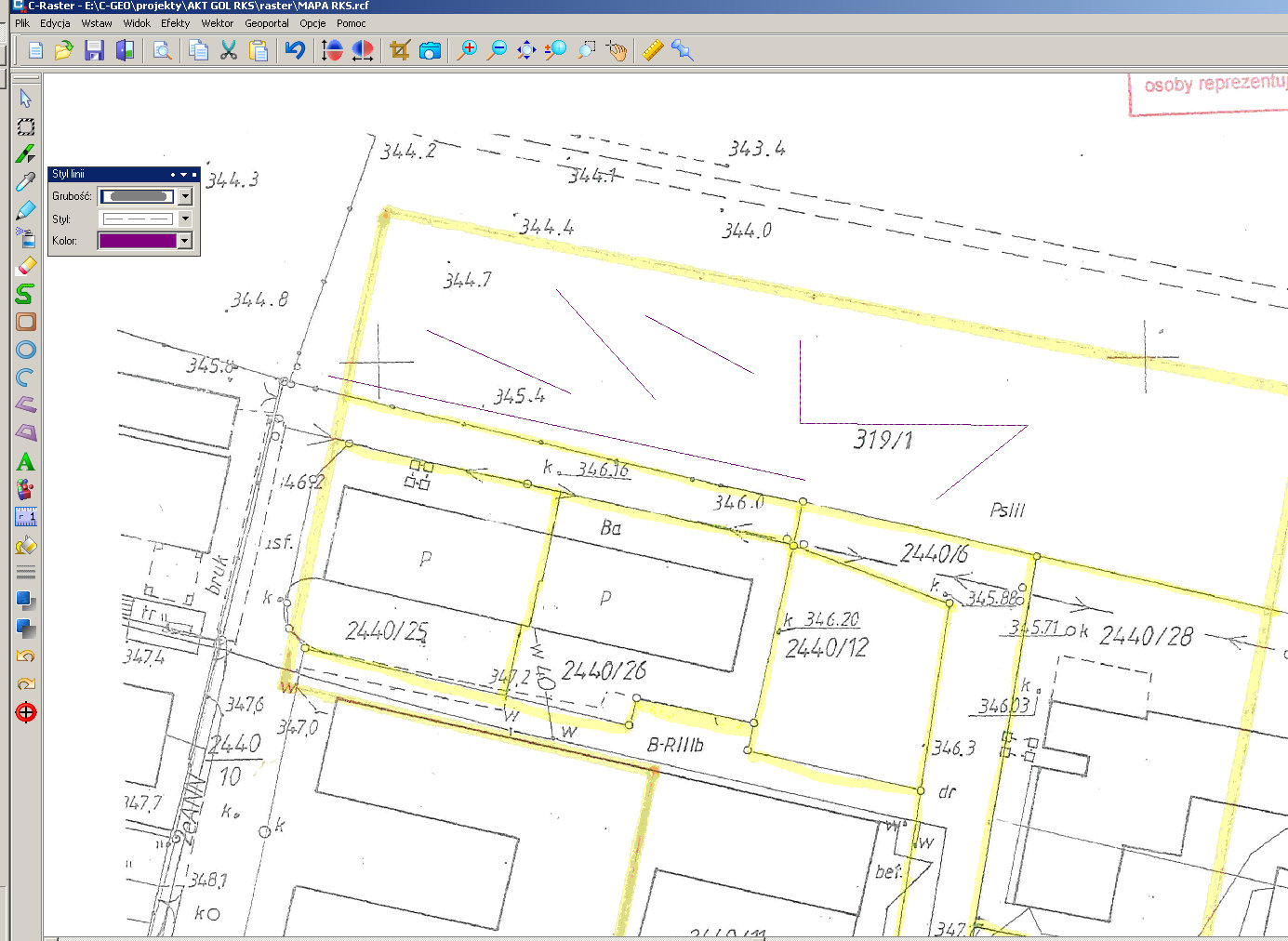Click the orange redo arrow in left toolbar

tap(26, 683)
